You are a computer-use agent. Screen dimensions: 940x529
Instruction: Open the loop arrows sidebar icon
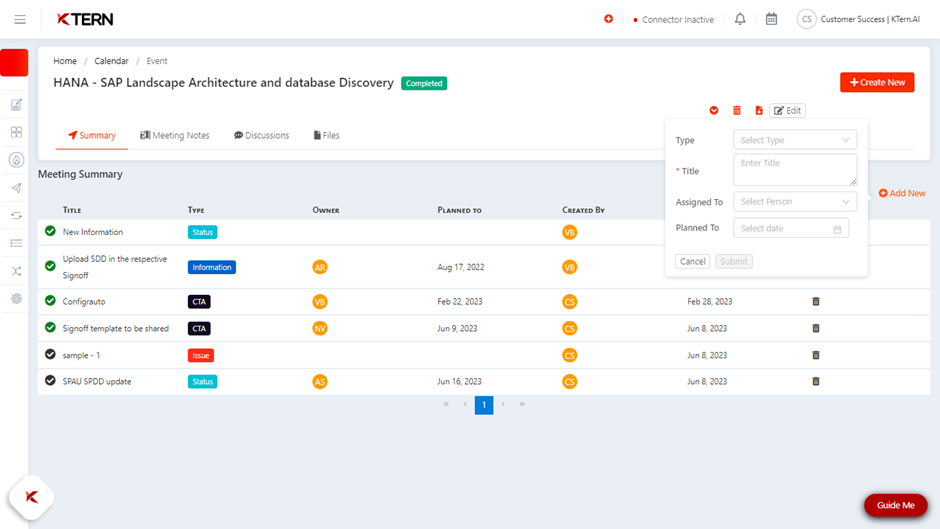point(16,215)
